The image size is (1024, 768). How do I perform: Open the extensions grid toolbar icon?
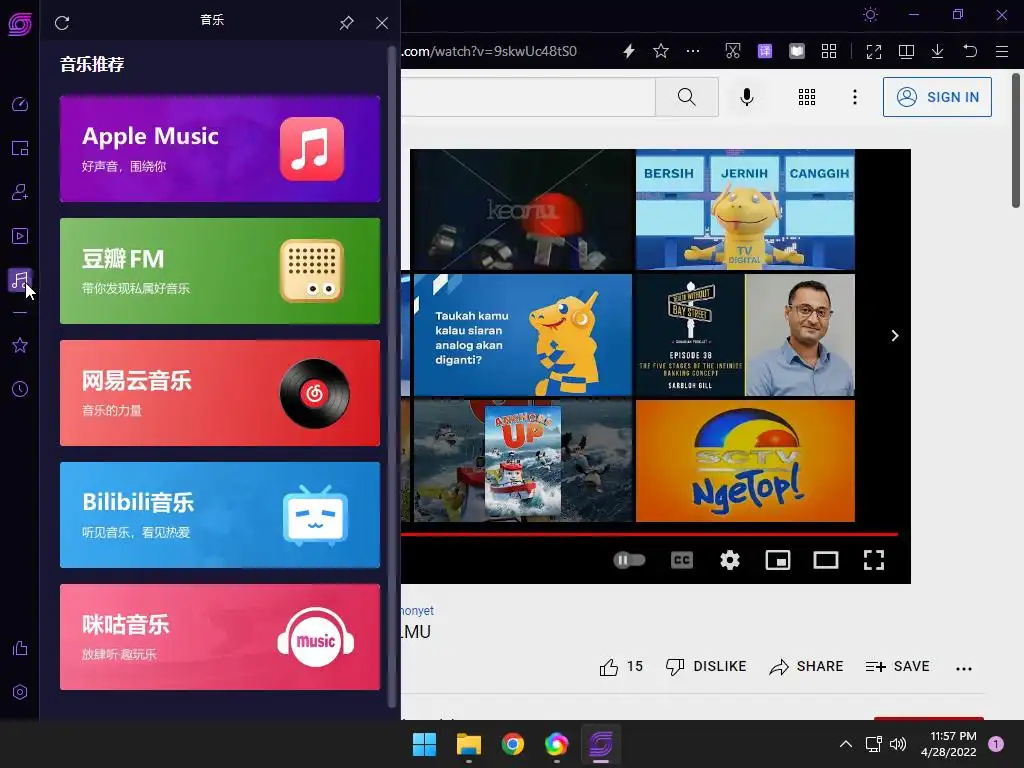point(829,51)
